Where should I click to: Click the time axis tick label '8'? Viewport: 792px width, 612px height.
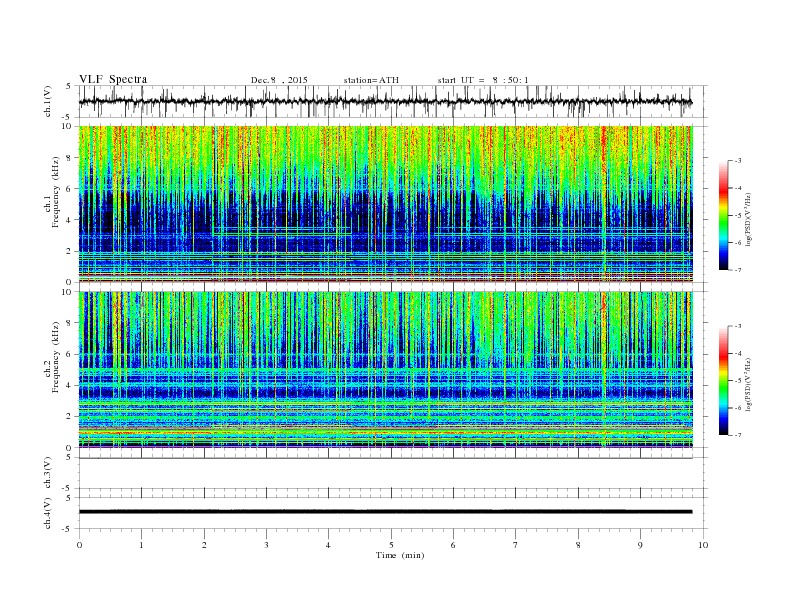click(578, 545)
